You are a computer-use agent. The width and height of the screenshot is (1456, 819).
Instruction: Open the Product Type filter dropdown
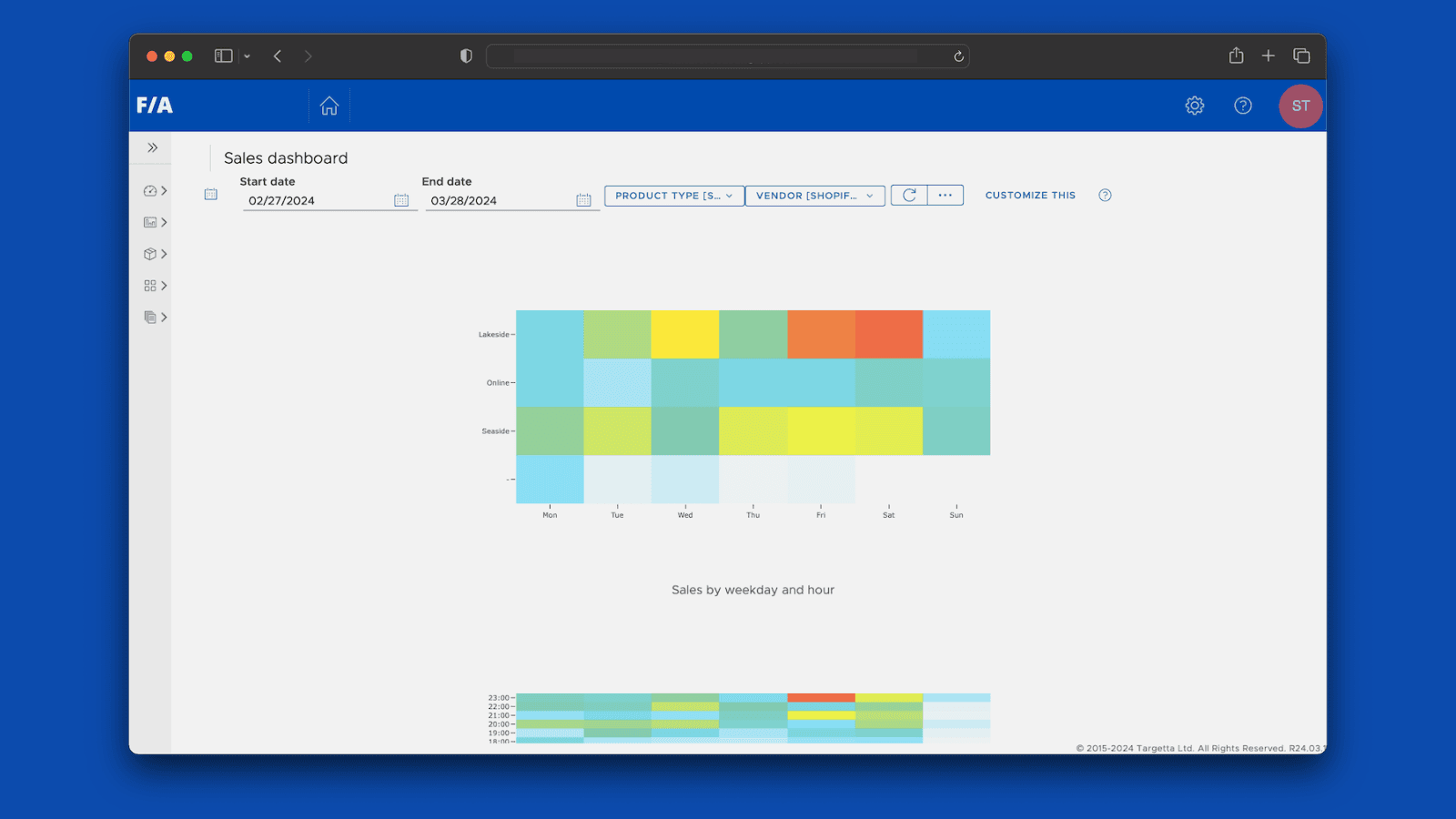[673, 195]
